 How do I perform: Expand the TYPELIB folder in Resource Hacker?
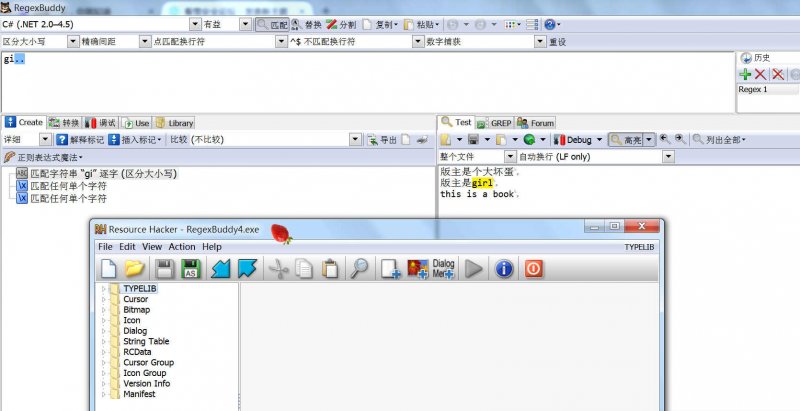pos(105,289)
